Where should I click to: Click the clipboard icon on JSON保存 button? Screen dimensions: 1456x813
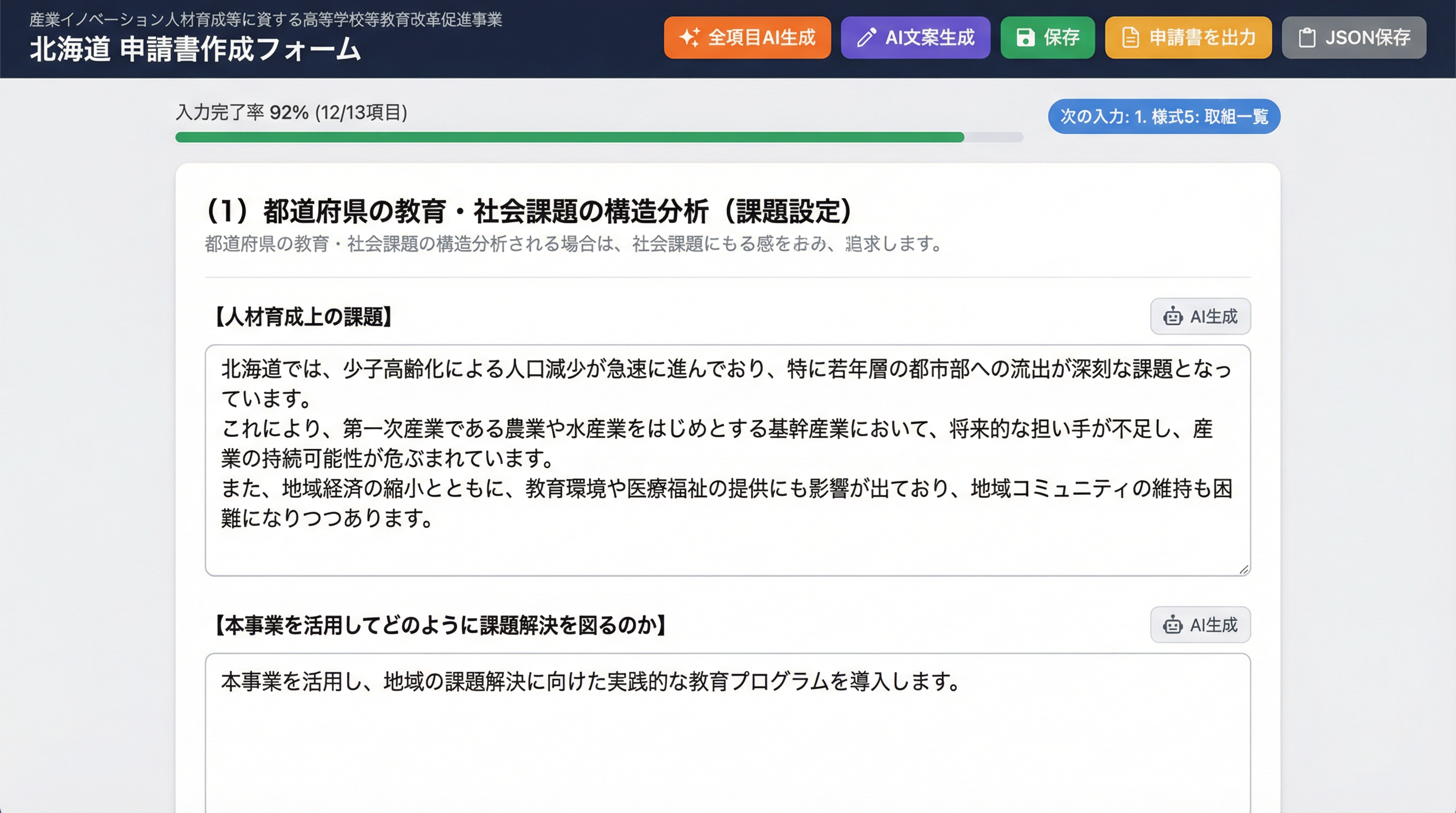(1307, 37)
